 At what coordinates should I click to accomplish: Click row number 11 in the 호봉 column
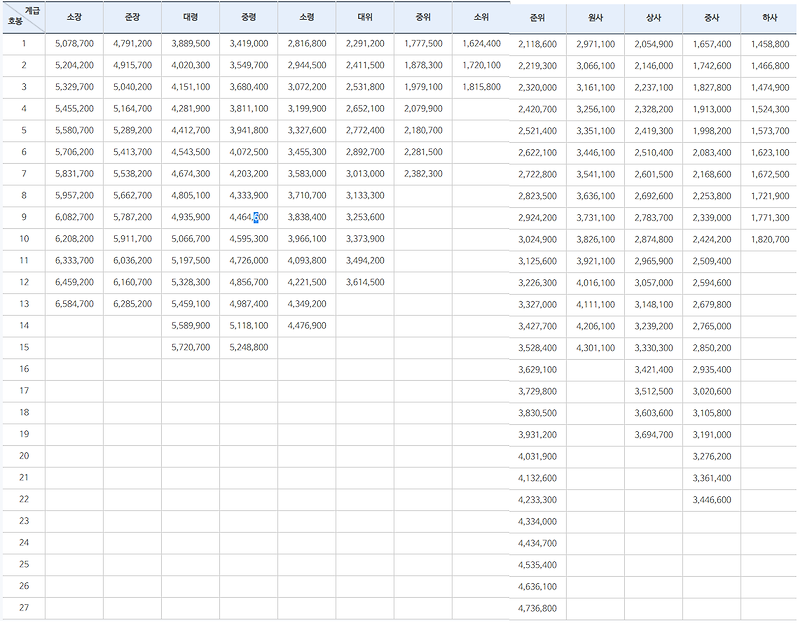click(x=24, y=261)
